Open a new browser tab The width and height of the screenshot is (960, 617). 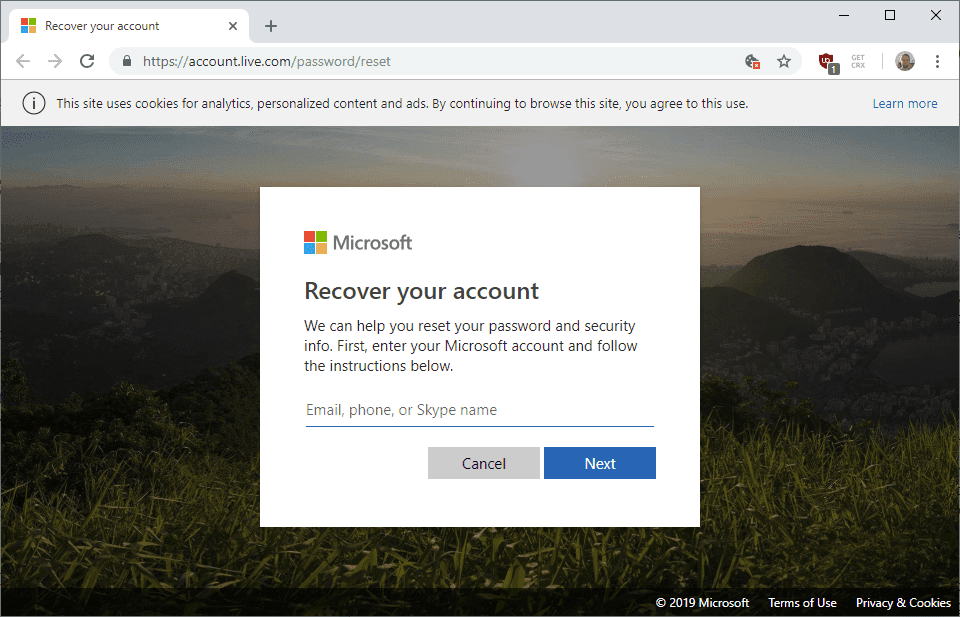pyautogui.click(x=271, y=26)
